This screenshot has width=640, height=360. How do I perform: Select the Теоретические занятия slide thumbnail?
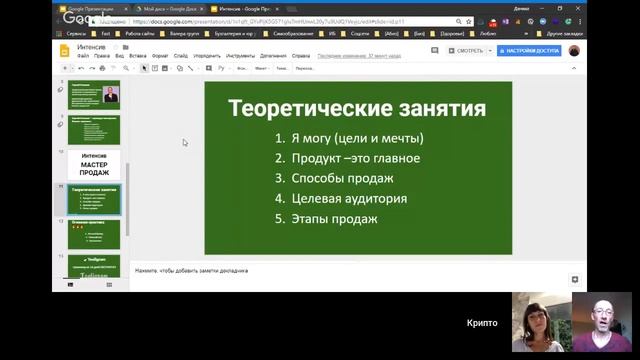[94, 200]
